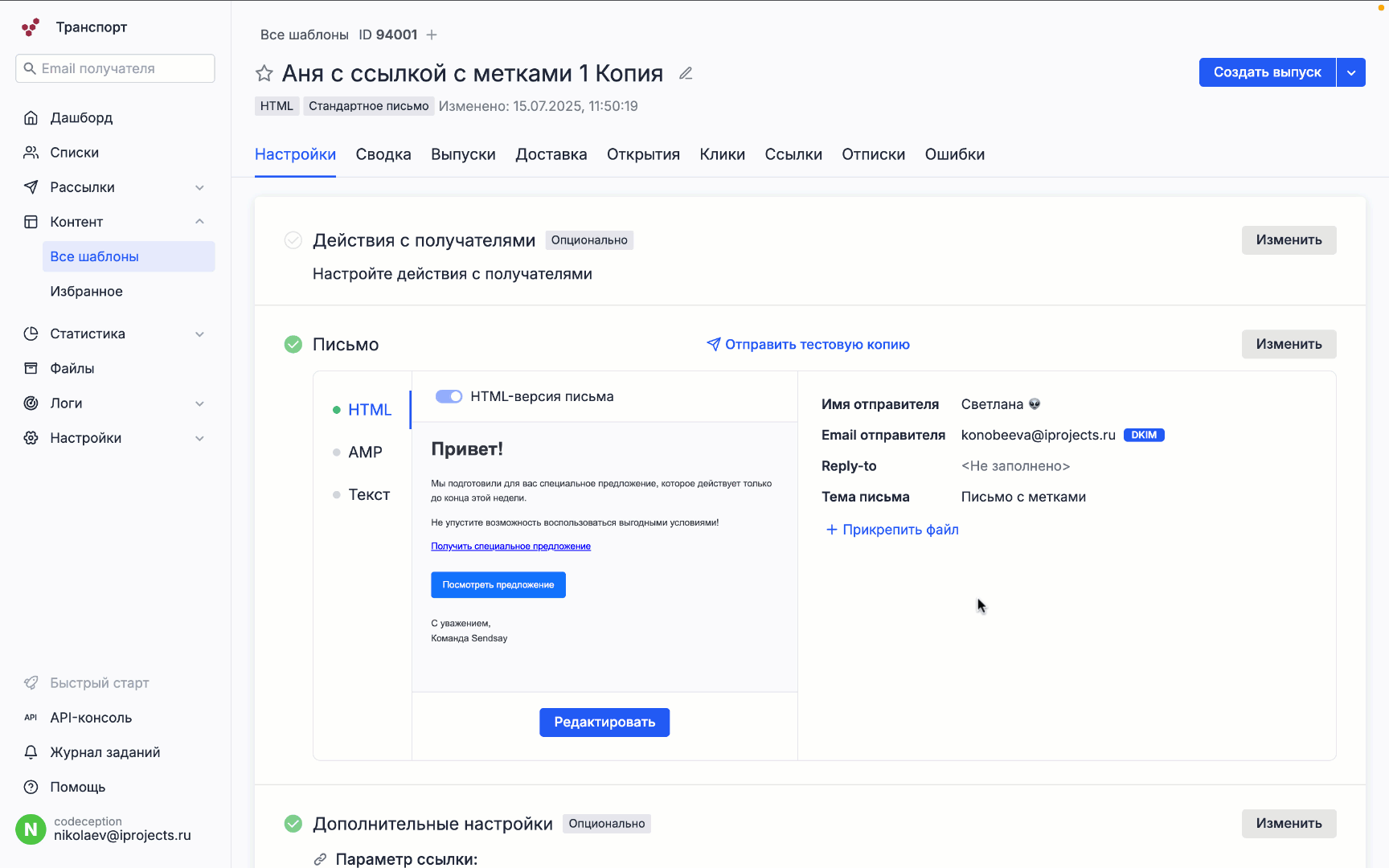Click the API-консоль icon

(x=31, y=718)
